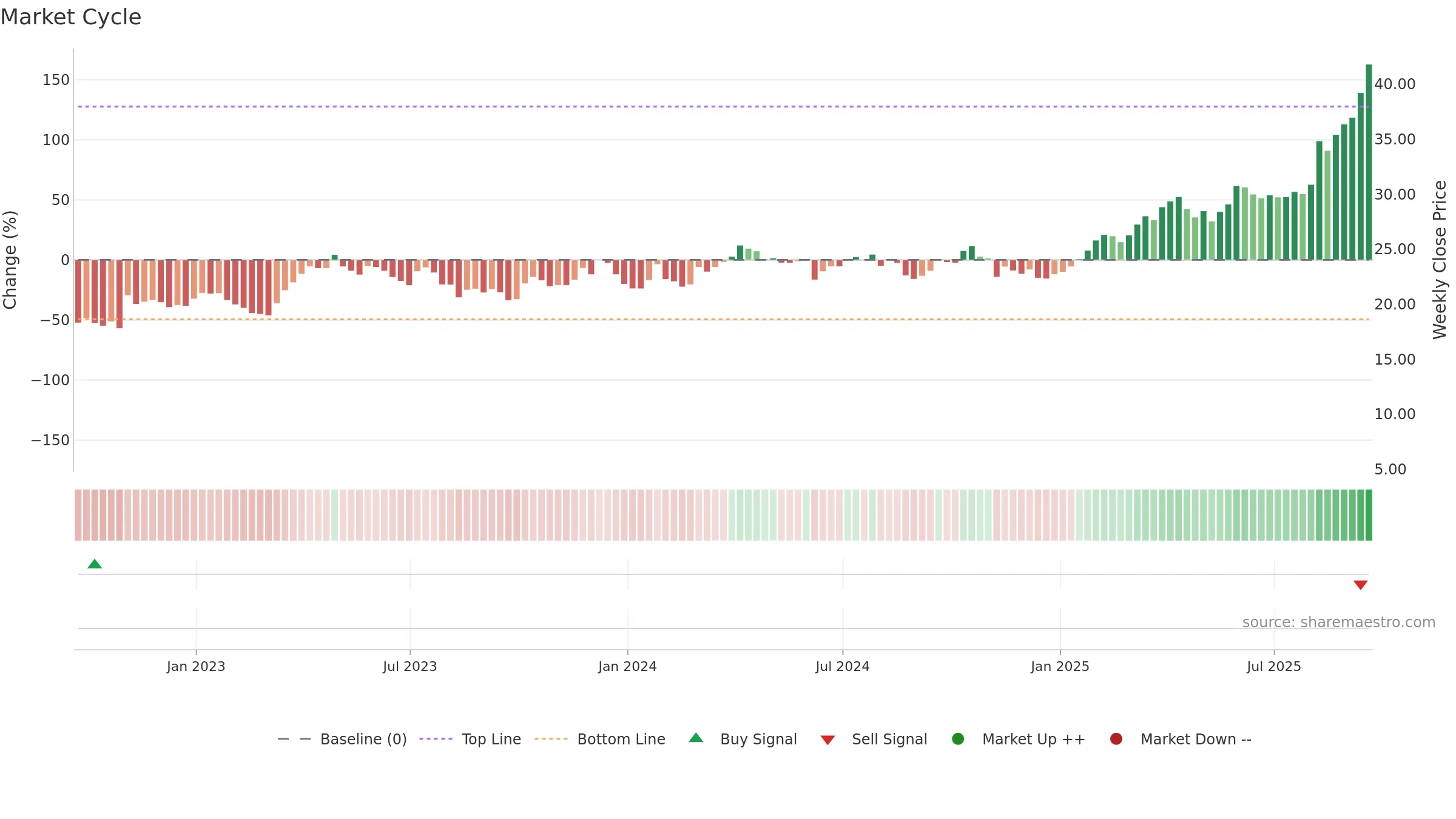Screen dimensions: 1456x819
Task: Click the gray dashed Baseline legend sample
Action: click(x=294, y=739)
